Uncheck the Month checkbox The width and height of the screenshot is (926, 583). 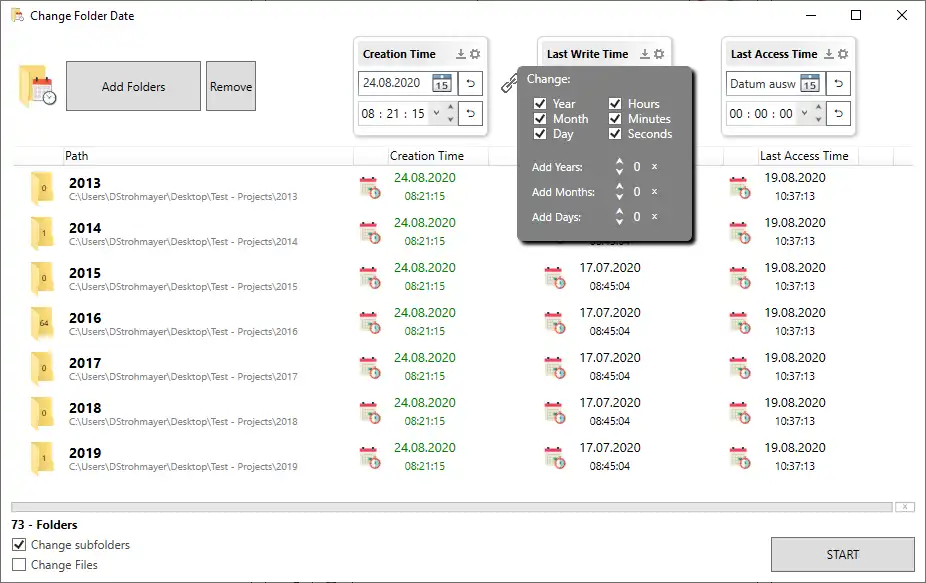pyautogui.click(x=540, y=119)
